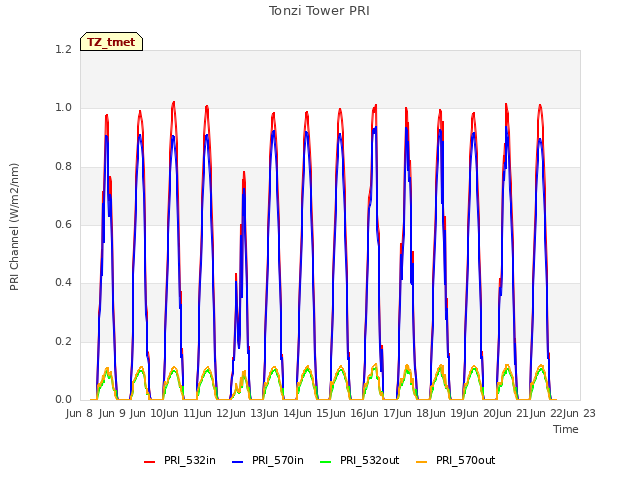Screen dimensions: 640x480
Task: Click the PRI Channel (W/m2/nm) axis label
Action: (14, 227)
